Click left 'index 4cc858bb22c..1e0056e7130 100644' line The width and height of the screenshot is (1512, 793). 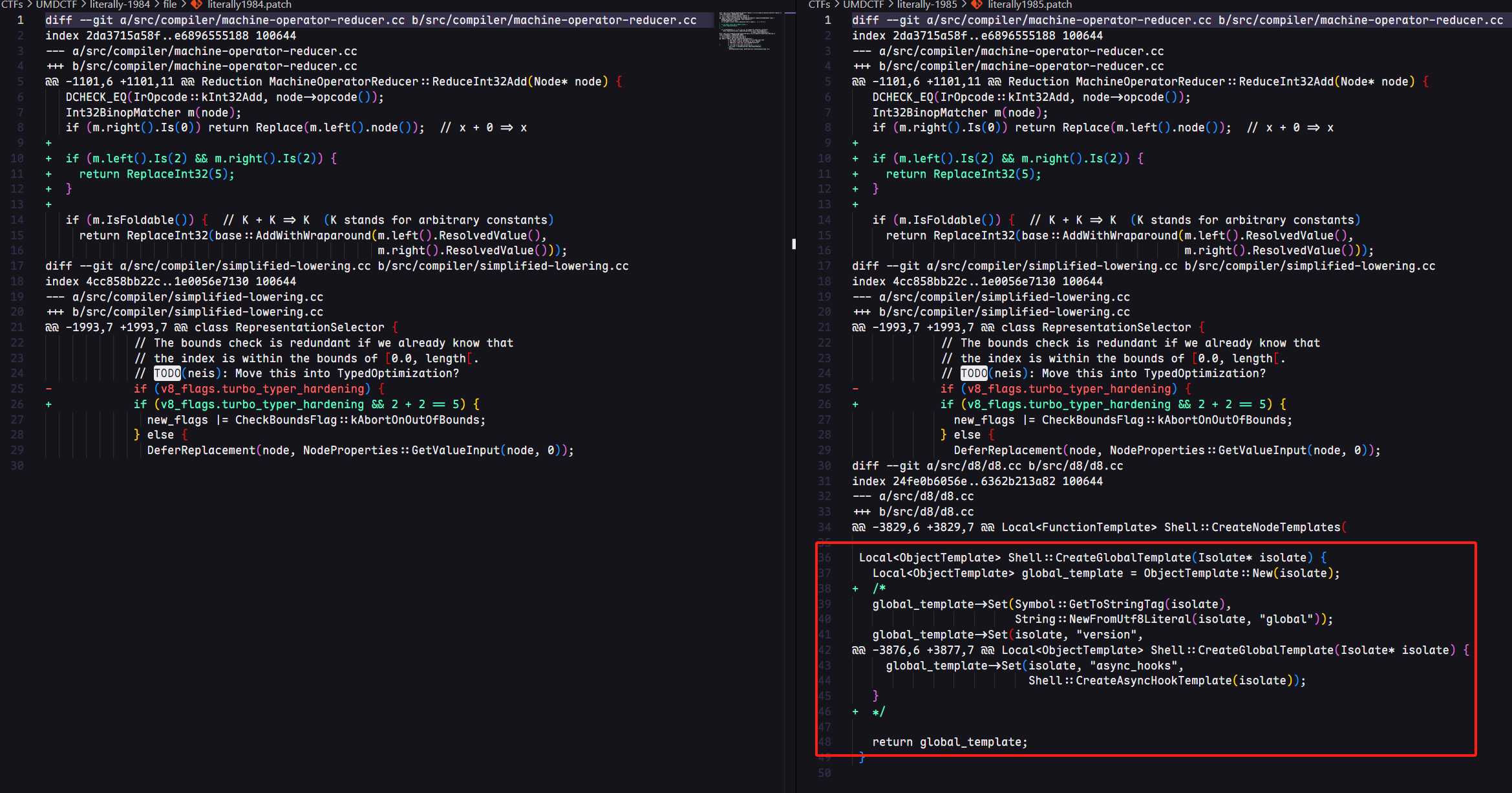point(171,281)
